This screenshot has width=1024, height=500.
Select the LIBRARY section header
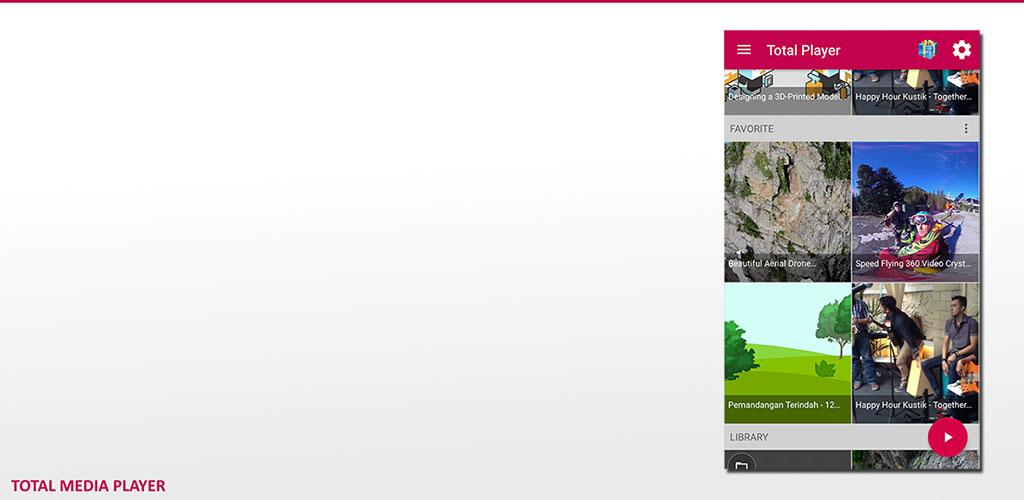(749, 437)
